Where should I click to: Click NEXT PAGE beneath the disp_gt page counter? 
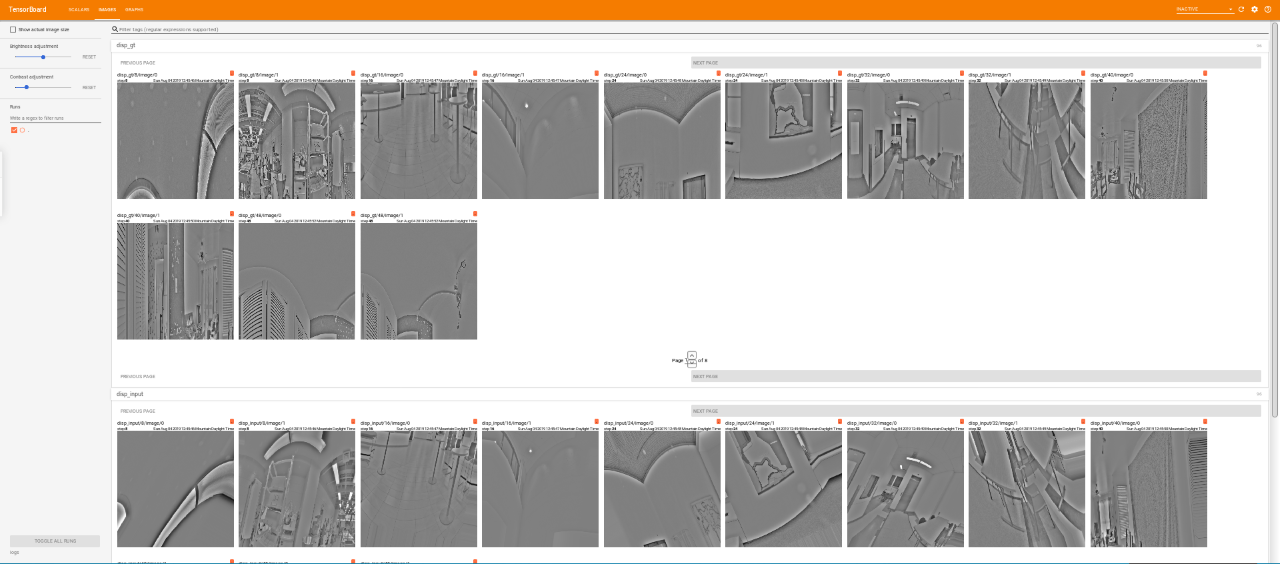(977, 376)
